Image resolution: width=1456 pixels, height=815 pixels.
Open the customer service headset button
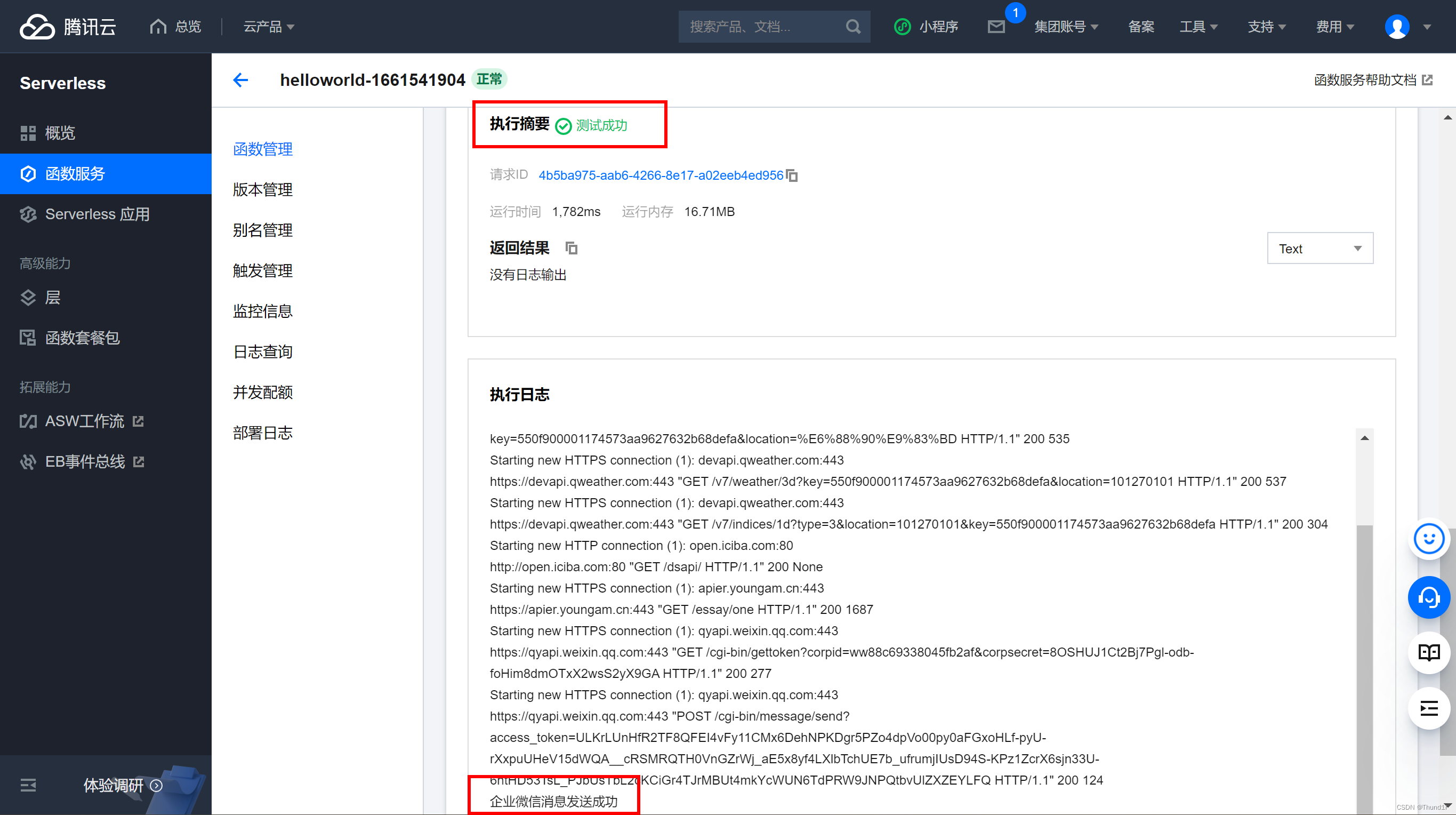pyautogui.click(x=1429, y=597)
